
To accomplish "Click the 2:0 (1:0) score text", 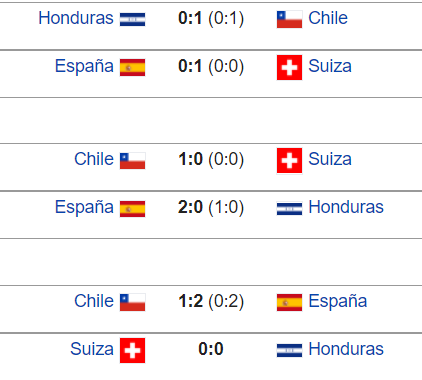I will click(211, 207).
